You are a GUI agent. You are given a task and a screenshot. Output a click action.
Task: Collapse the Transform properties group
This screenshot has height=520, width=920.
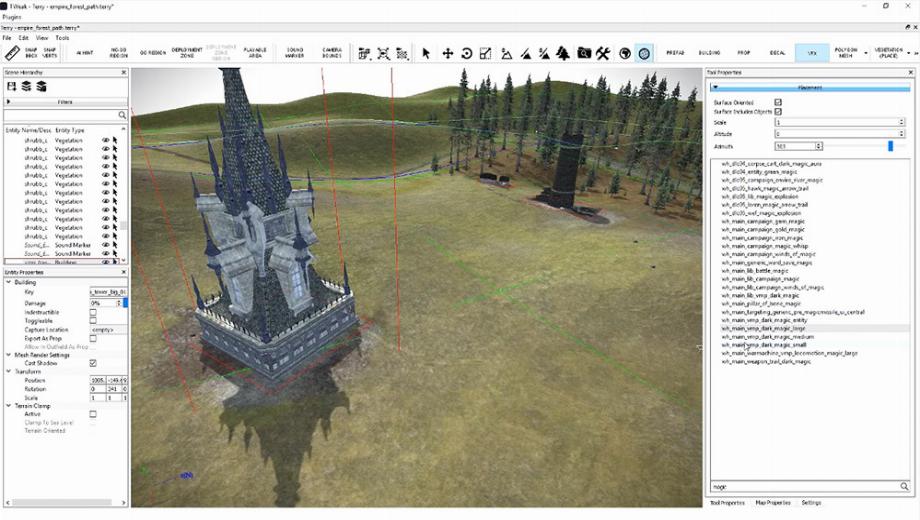(9, 372)
